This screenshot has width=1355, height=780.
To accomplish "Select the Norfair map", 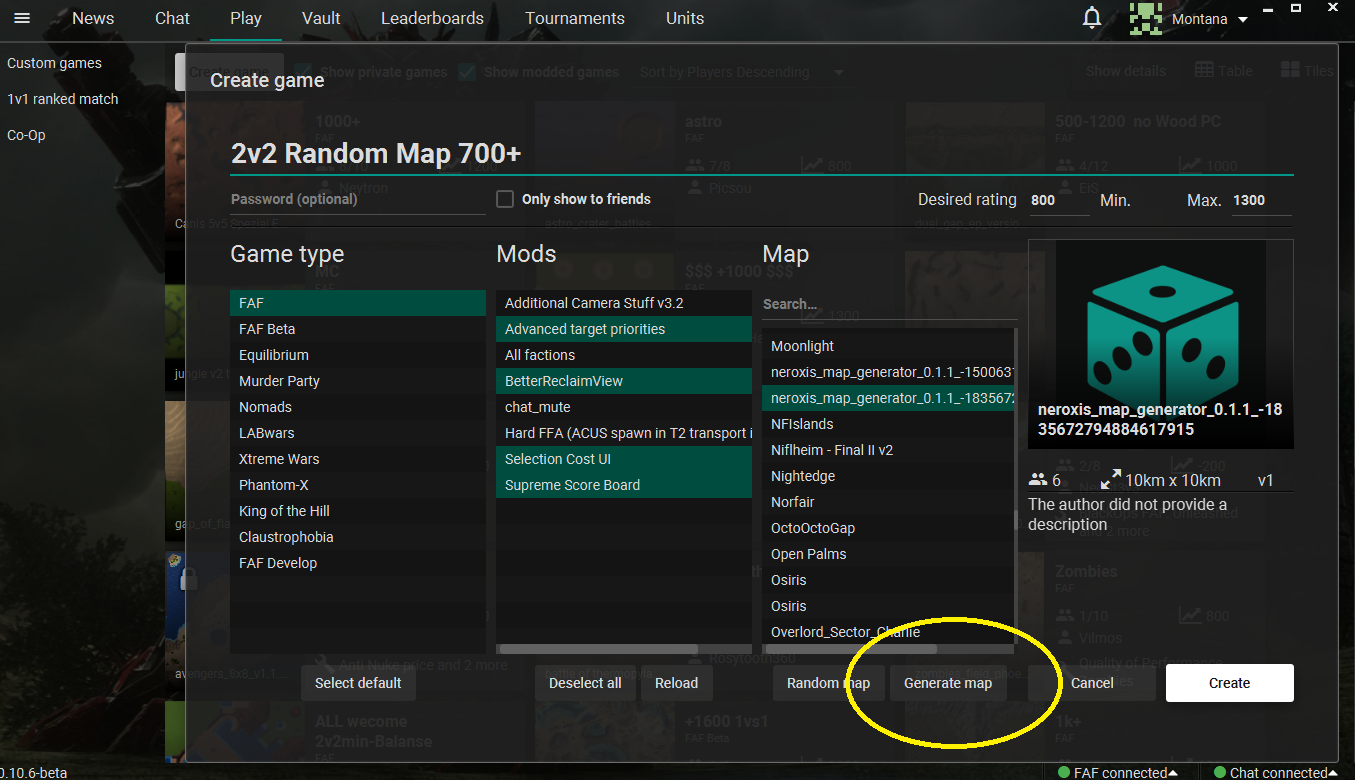I will pyautogui.click(x=888, y=502).
